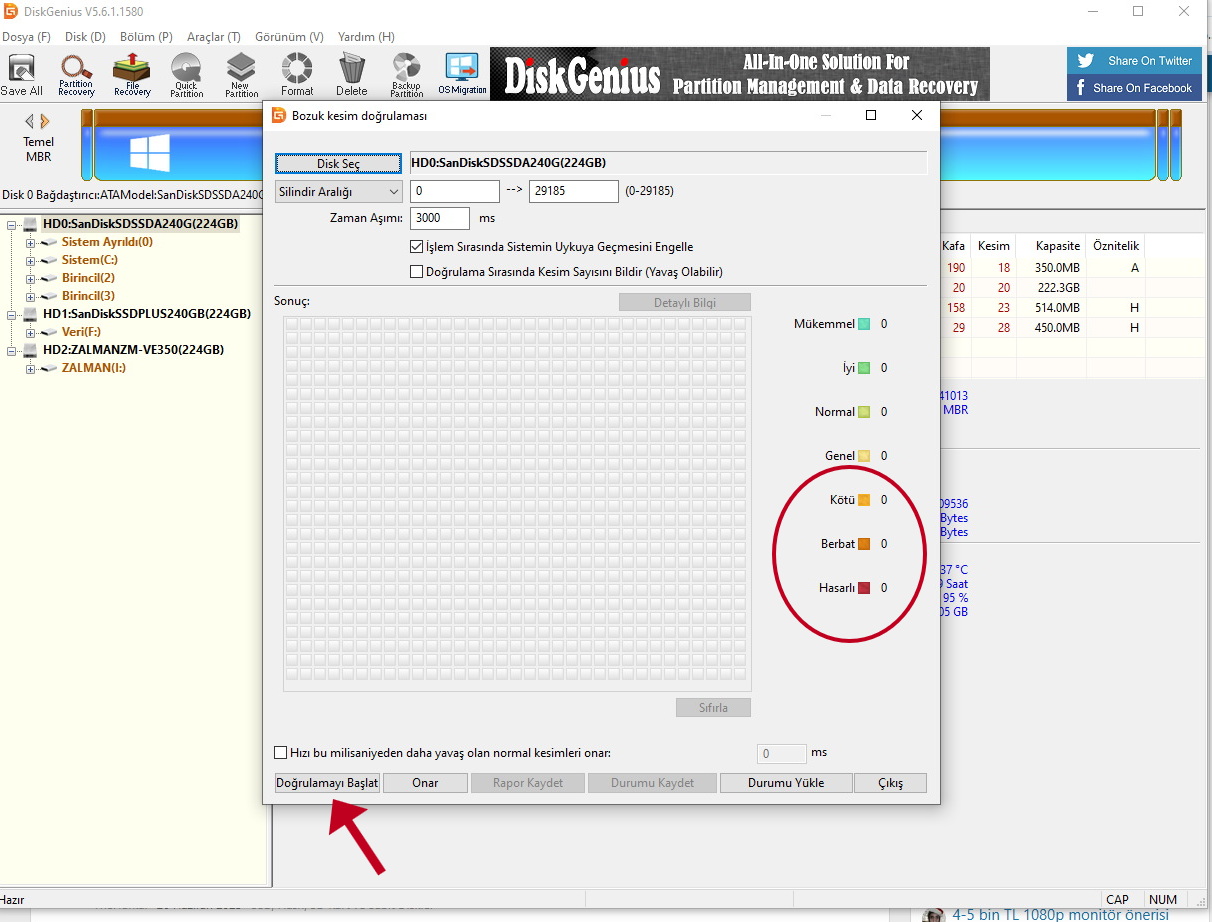Open the Partition Recovery tool
The height and width of the screenshot is (922, 1212).
(x=76, y=75)
